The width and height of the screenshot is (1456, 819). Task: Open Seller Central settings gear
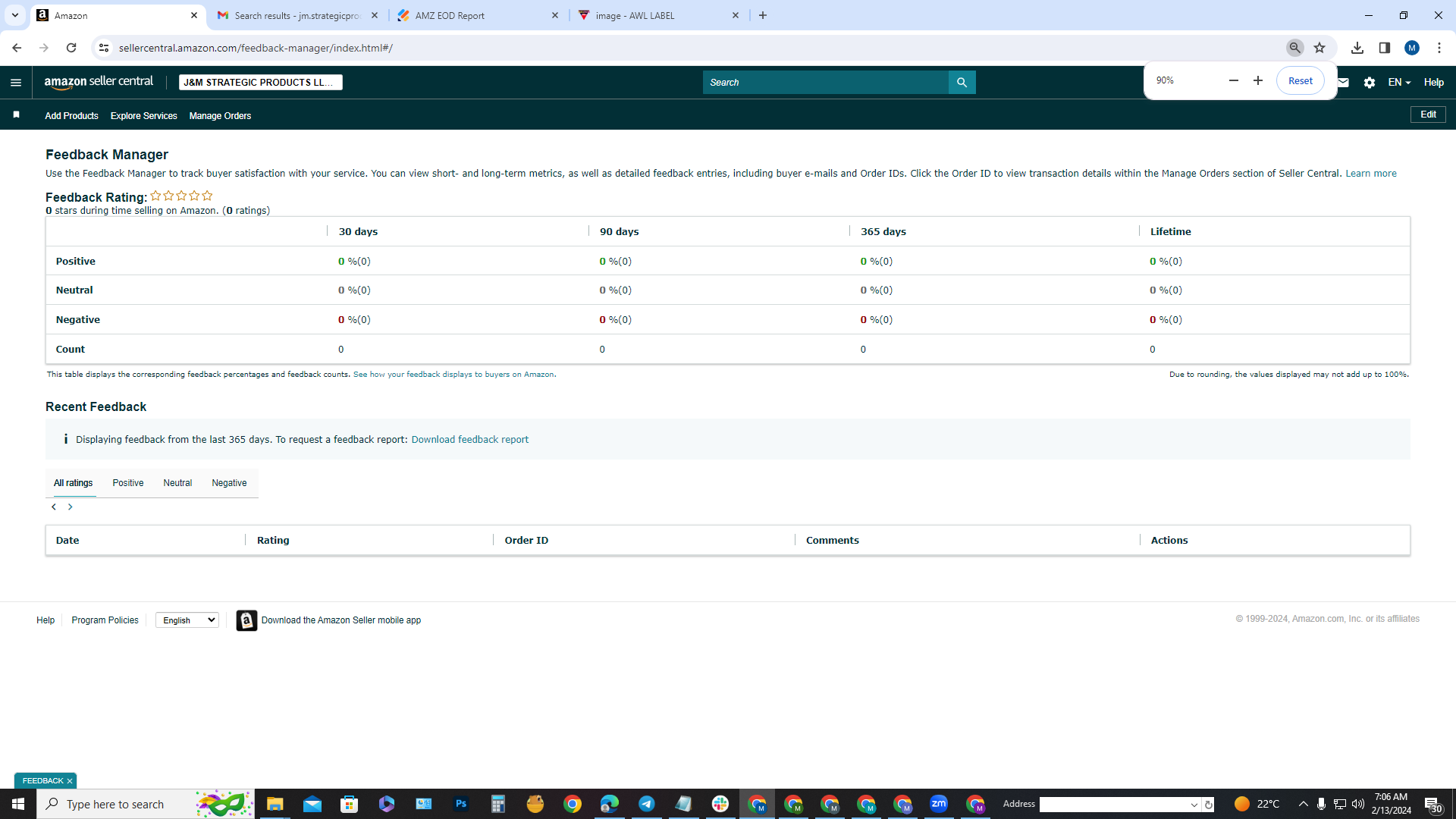point(1369,83)
